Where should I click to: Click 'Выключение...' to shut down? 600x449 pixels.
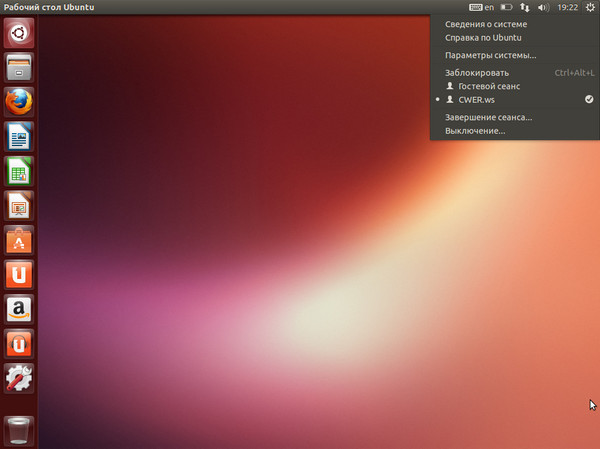point(475,131)
